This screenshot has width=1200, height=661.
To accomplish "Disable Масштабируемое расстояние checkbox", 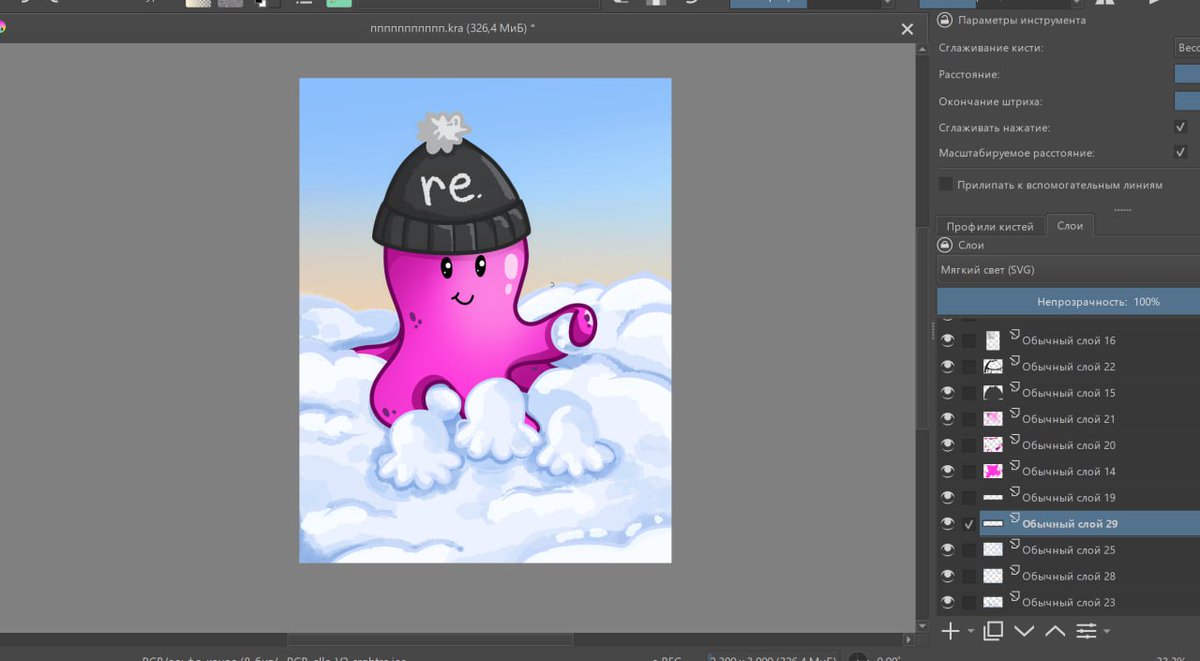I will click(1180, 153).
